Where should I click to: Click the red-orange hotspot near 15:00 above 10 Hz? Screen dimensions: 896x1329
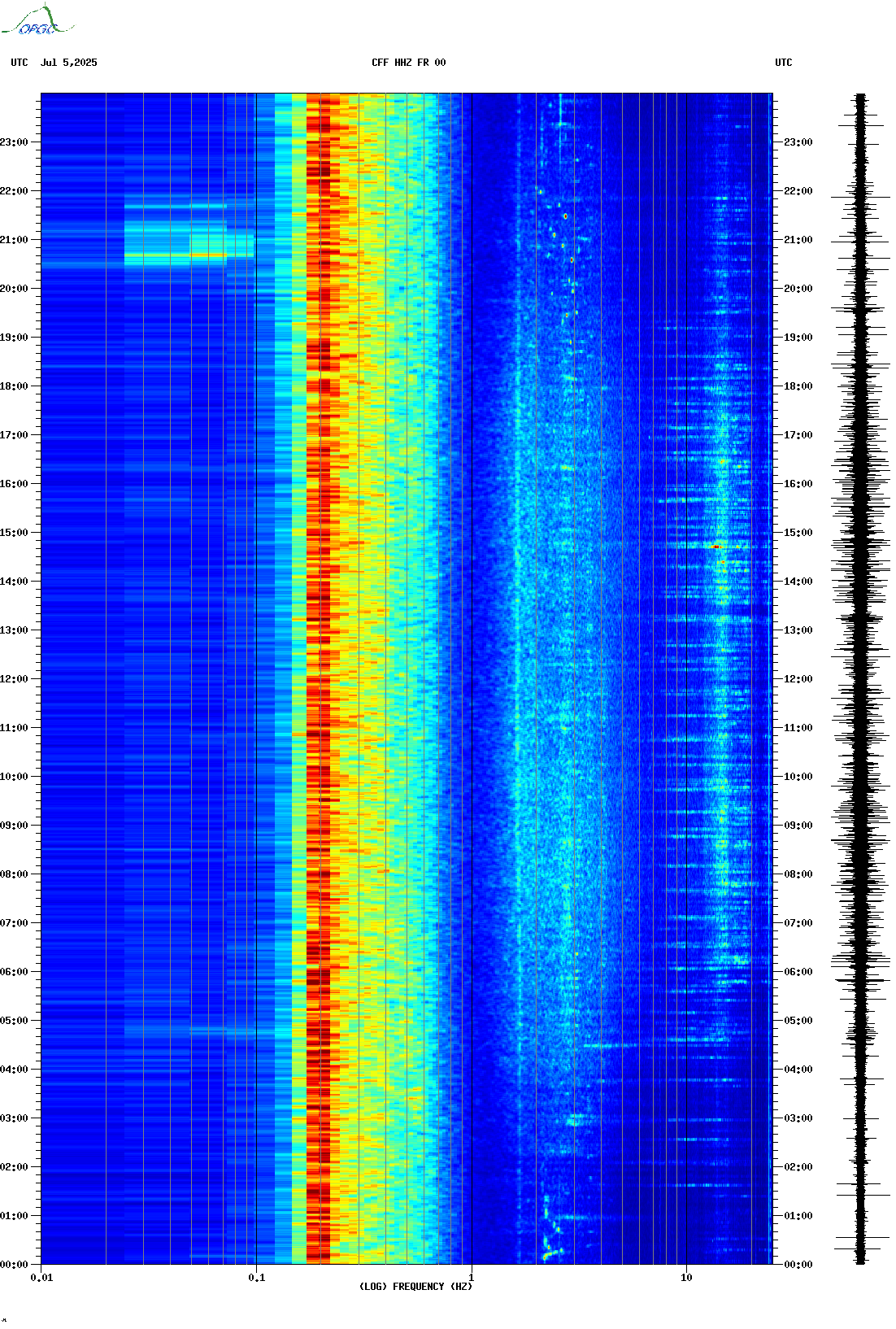(x=716, y=547)
